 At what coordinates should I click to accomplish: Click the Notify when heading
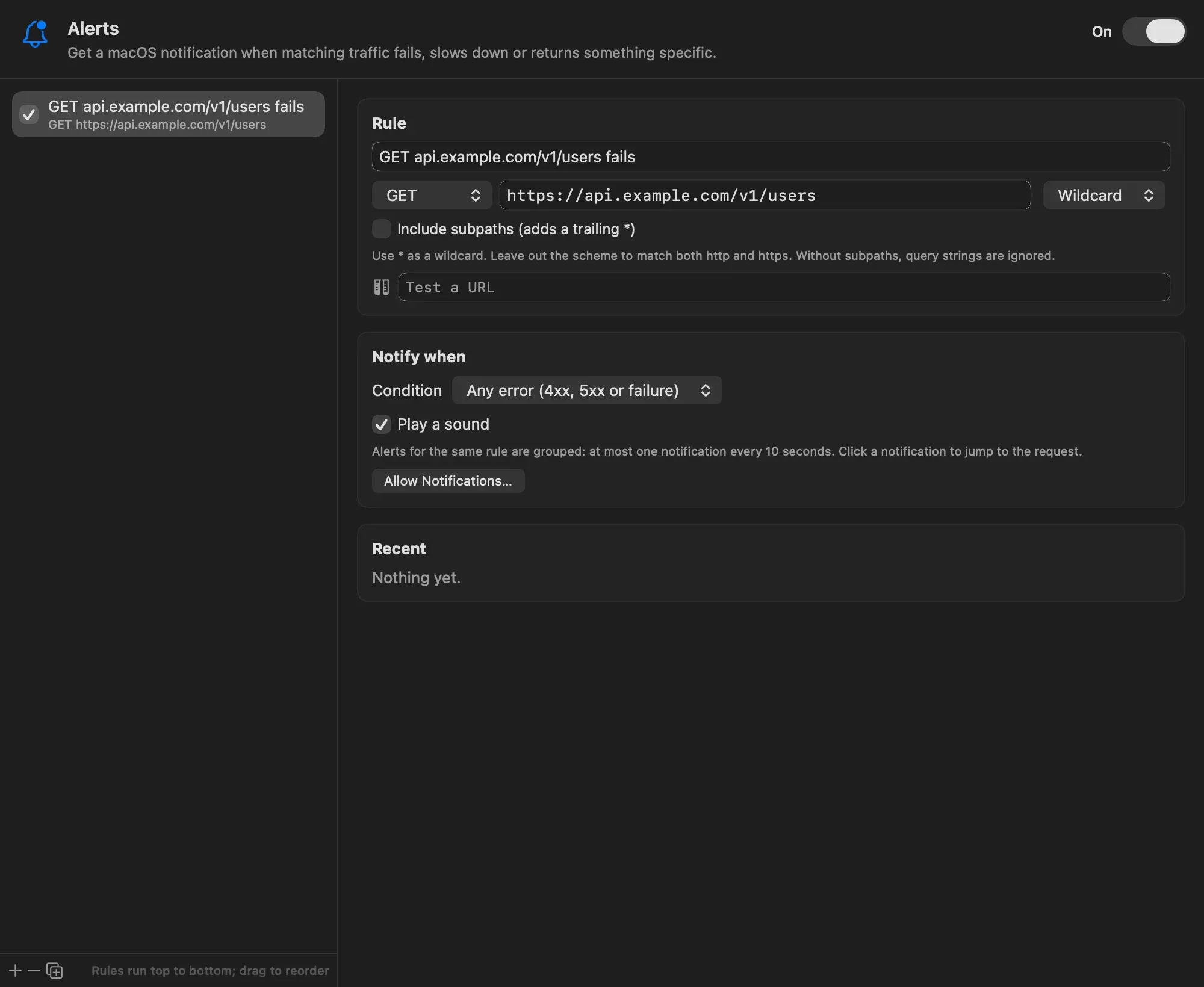[419, 357]
